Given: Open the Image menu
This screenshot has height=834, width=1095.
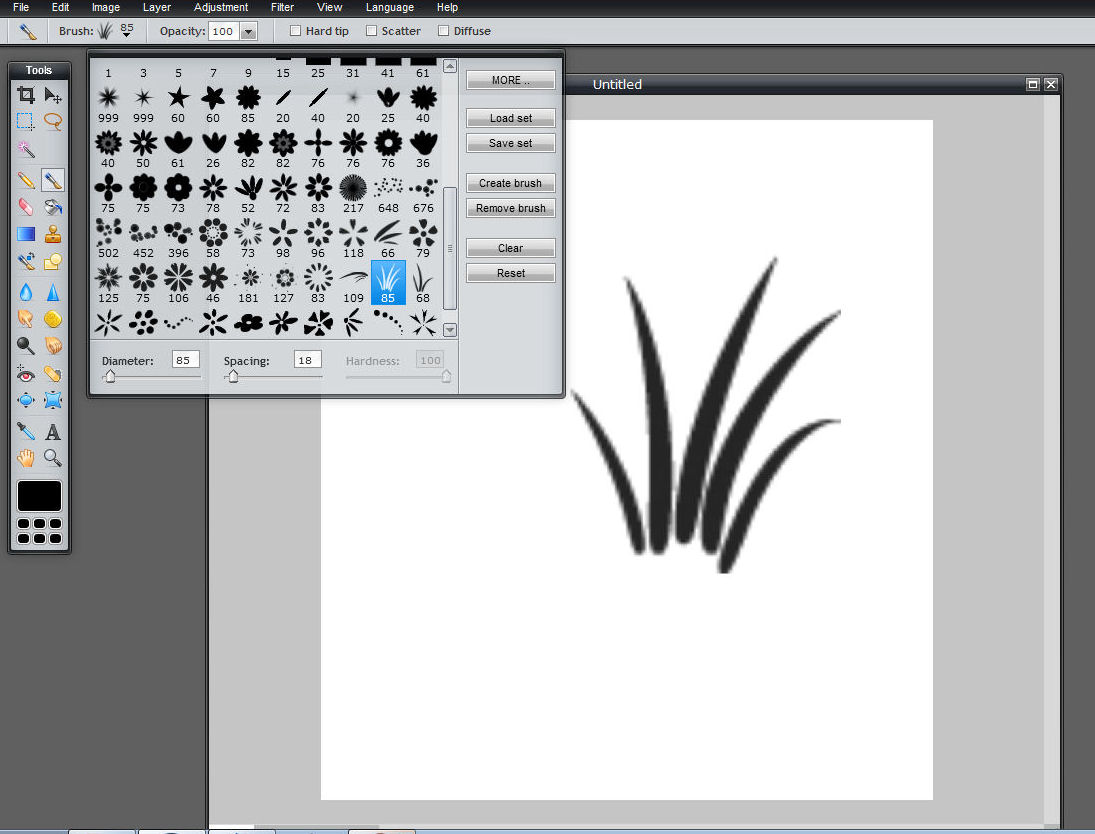Looking at the screenshot, I should tap(105, 7).
